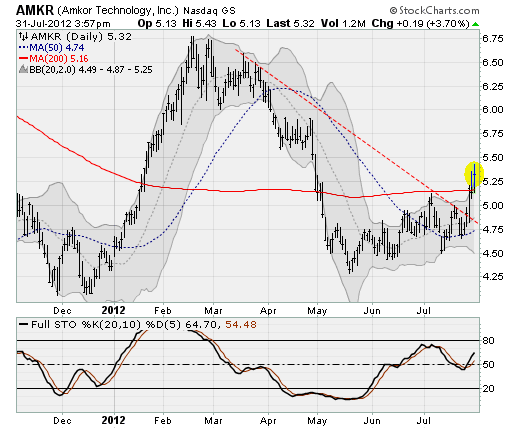The image size is (520, 429).
Task: Click the 'Last 5.32' price value
Action: click(290, 24)
